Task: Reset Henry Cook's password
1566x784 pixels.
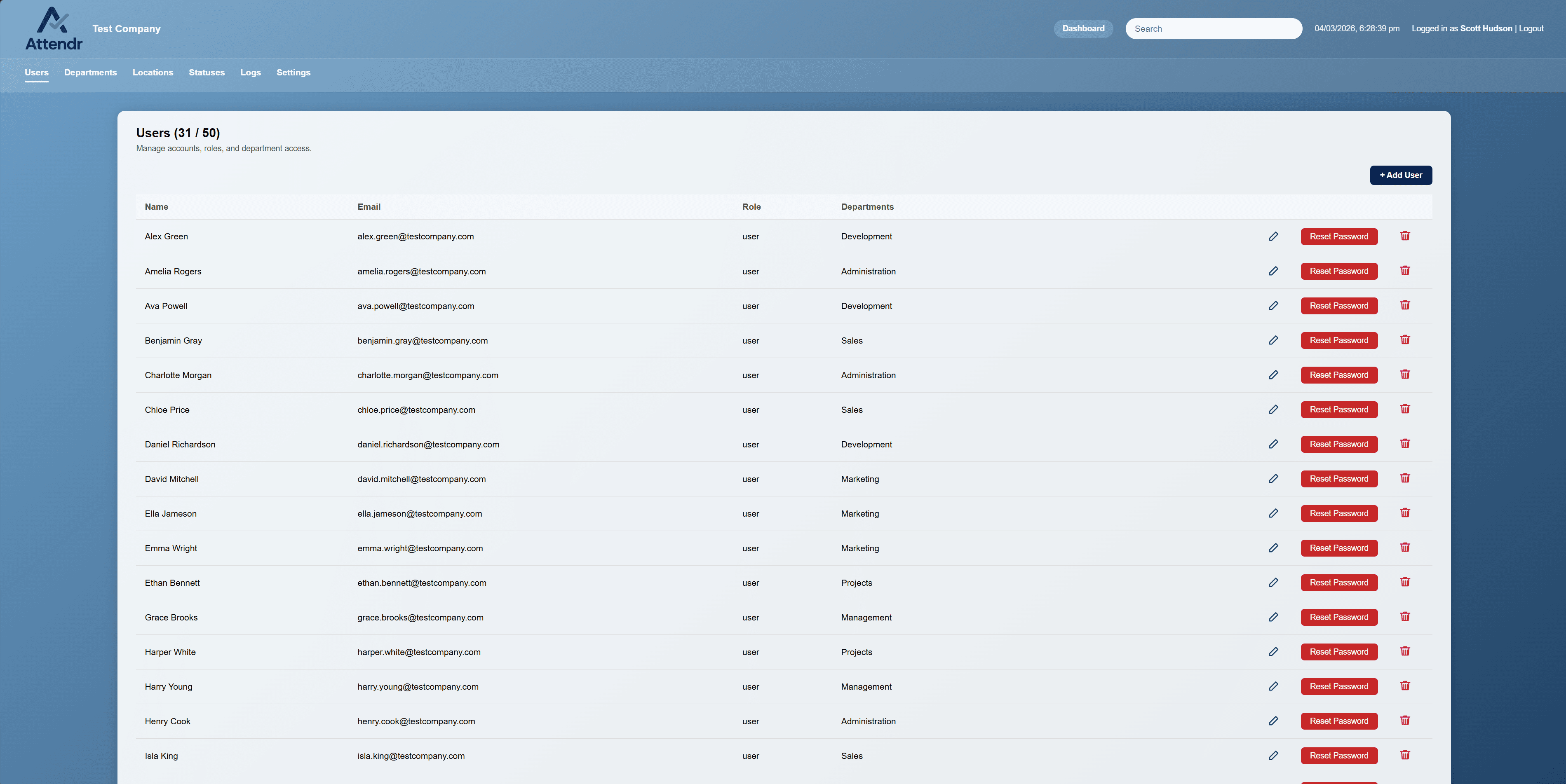Action: [x=1338, y=721]
